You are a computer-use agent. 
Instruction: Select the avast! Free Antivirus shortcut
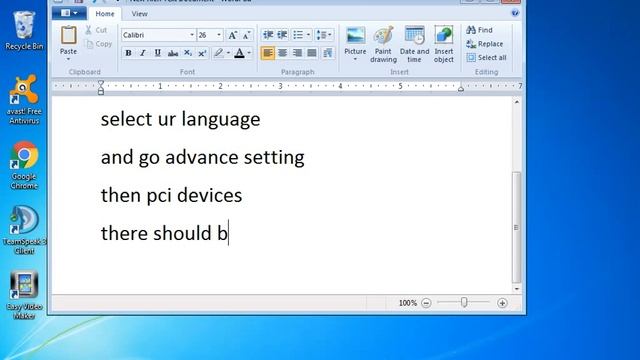click(24, 99)
